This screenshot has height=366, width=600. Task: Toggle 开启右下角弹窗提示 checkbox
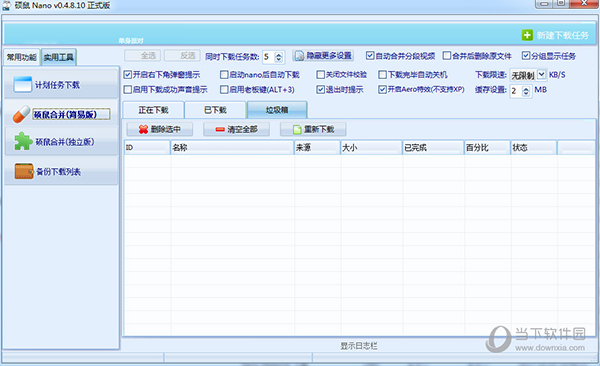click(x=128, y=74)
